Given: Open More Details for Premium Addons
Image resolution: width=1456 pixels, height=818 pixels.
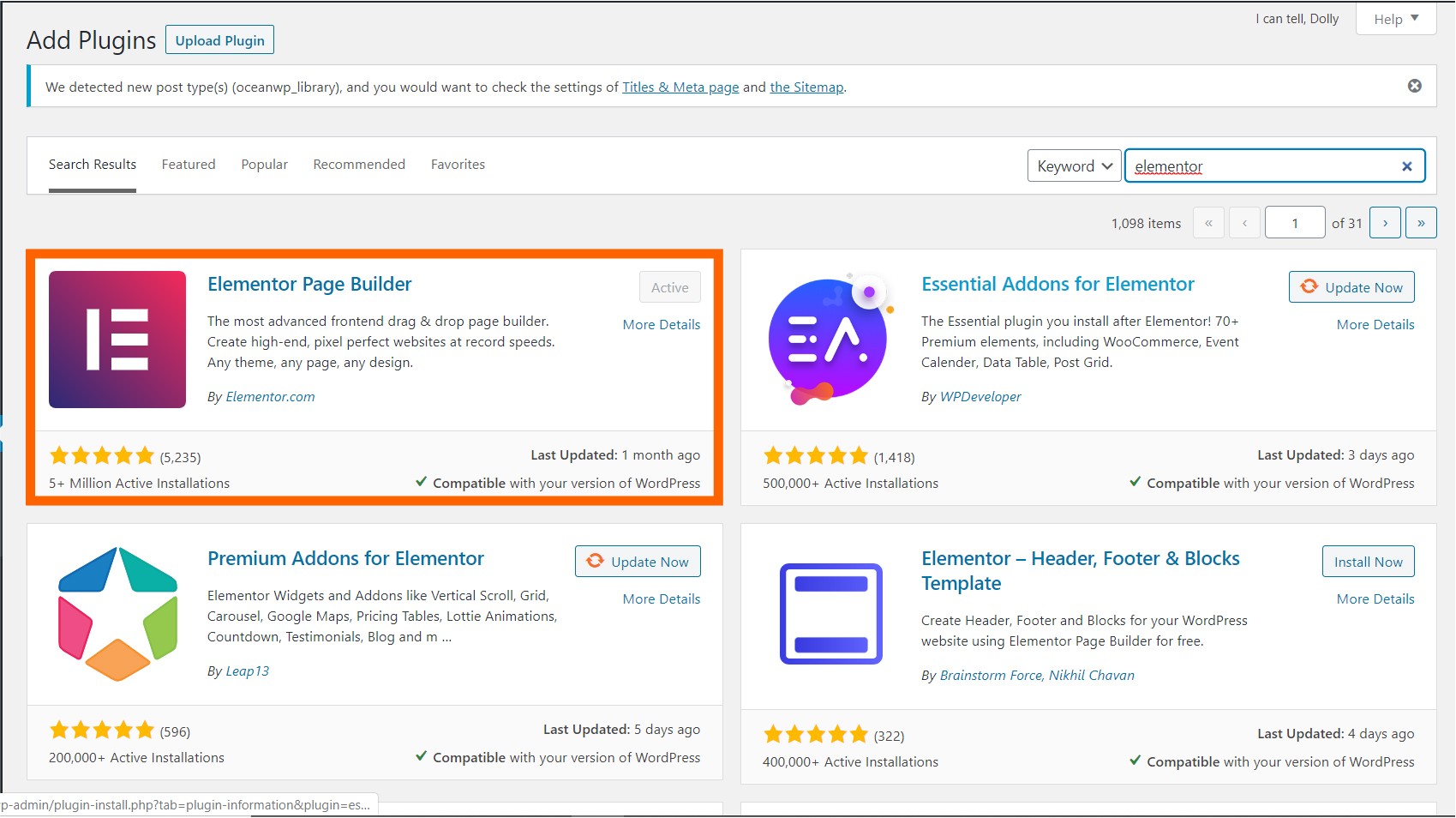Looking at the screenshot, I should 661,599.
